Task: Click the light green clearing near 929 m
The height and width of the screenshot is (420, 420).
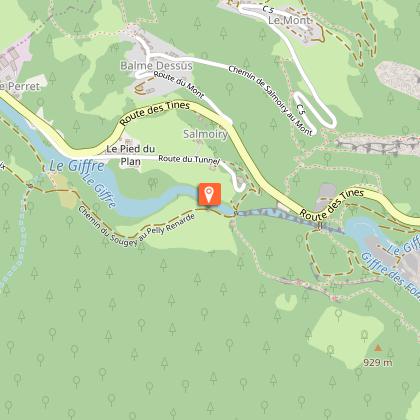Action: (347, 337)
